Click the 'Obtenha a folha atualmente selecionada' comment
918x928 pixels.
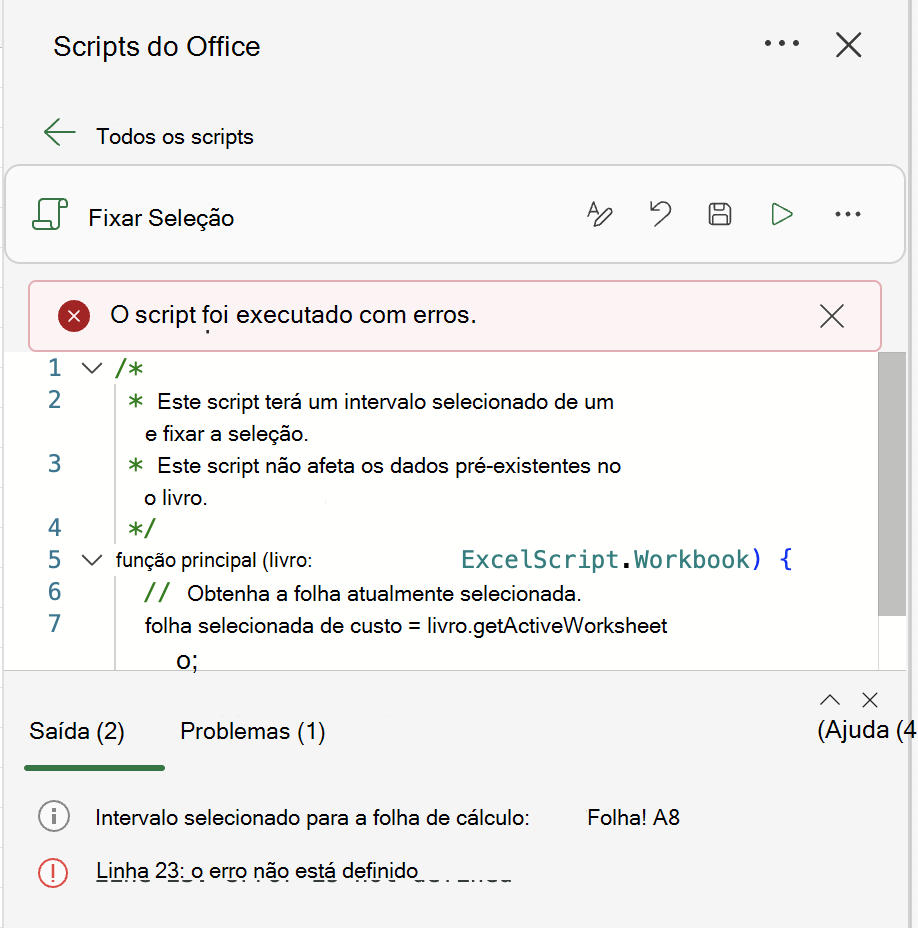pyautogui.click(x=384, y=594)
